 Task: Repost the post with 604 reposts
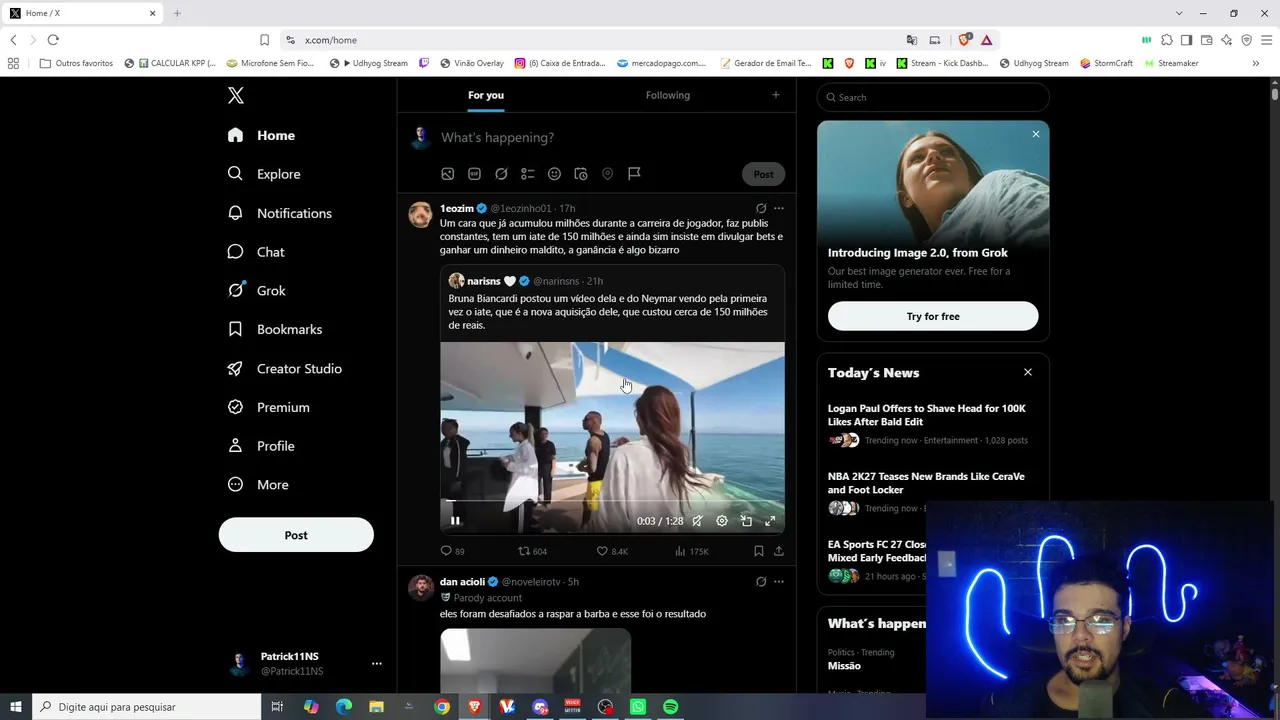tap(532, 551)
